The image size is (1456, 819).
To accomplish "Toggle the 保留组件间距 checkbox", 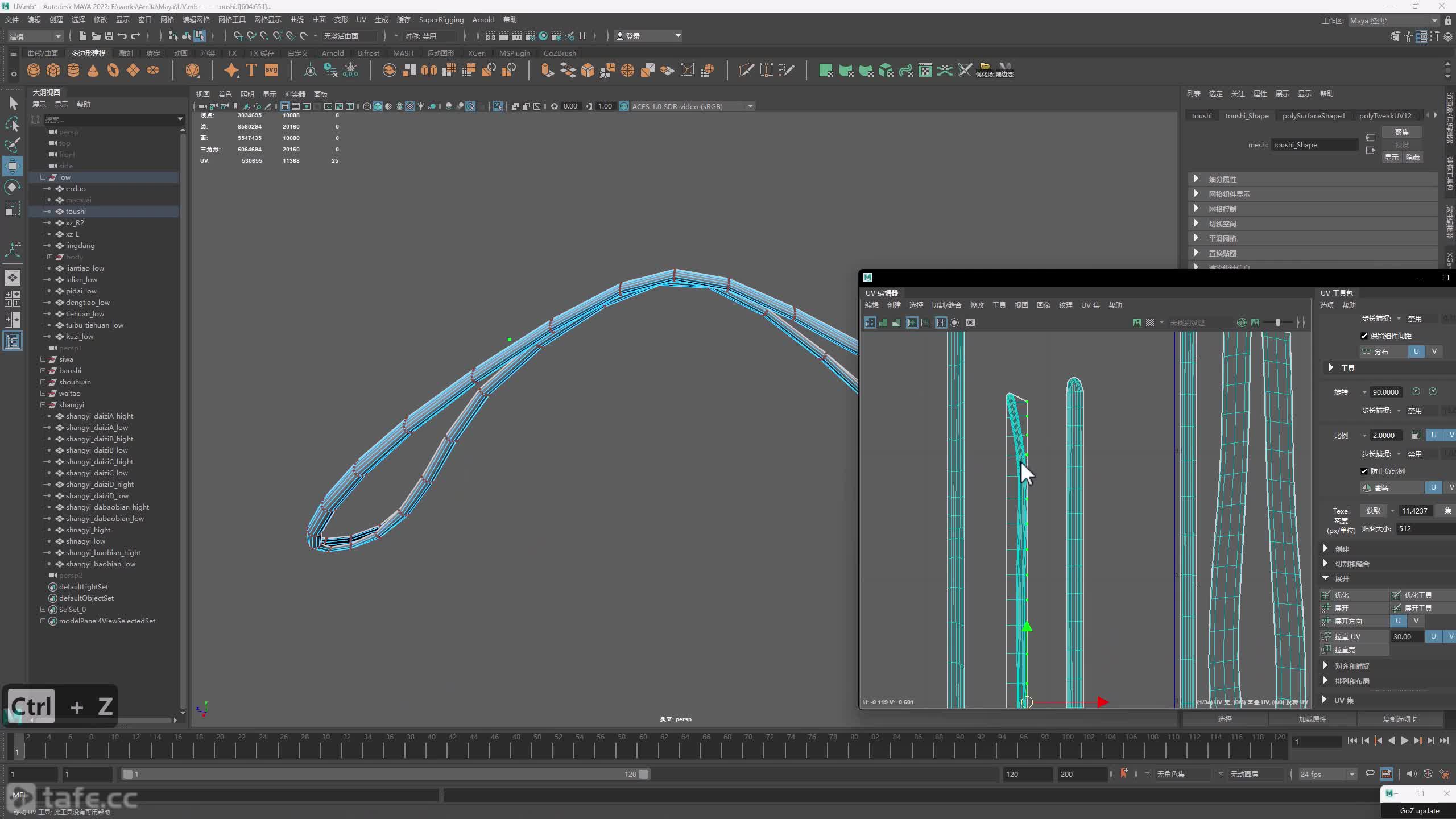I will coord(1364,336).
